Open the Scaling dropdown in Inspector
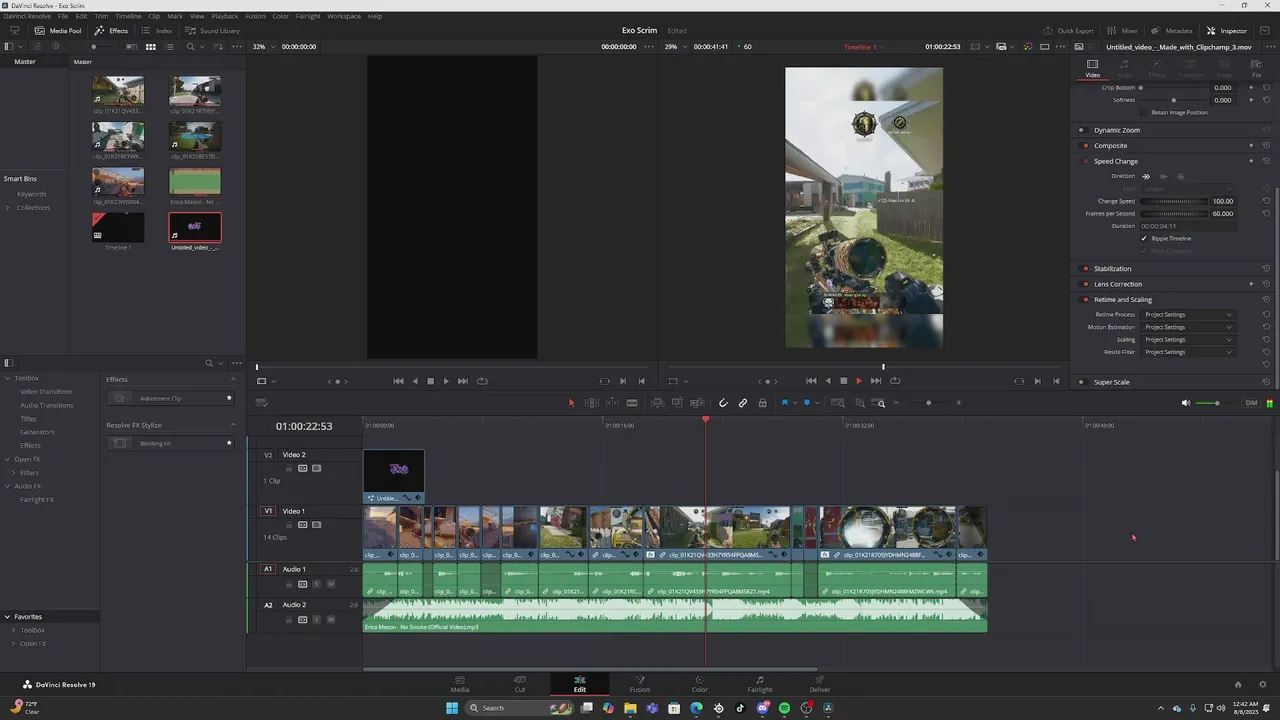1280x720 pixels. pyautogui.click(x=1188, y=340)
